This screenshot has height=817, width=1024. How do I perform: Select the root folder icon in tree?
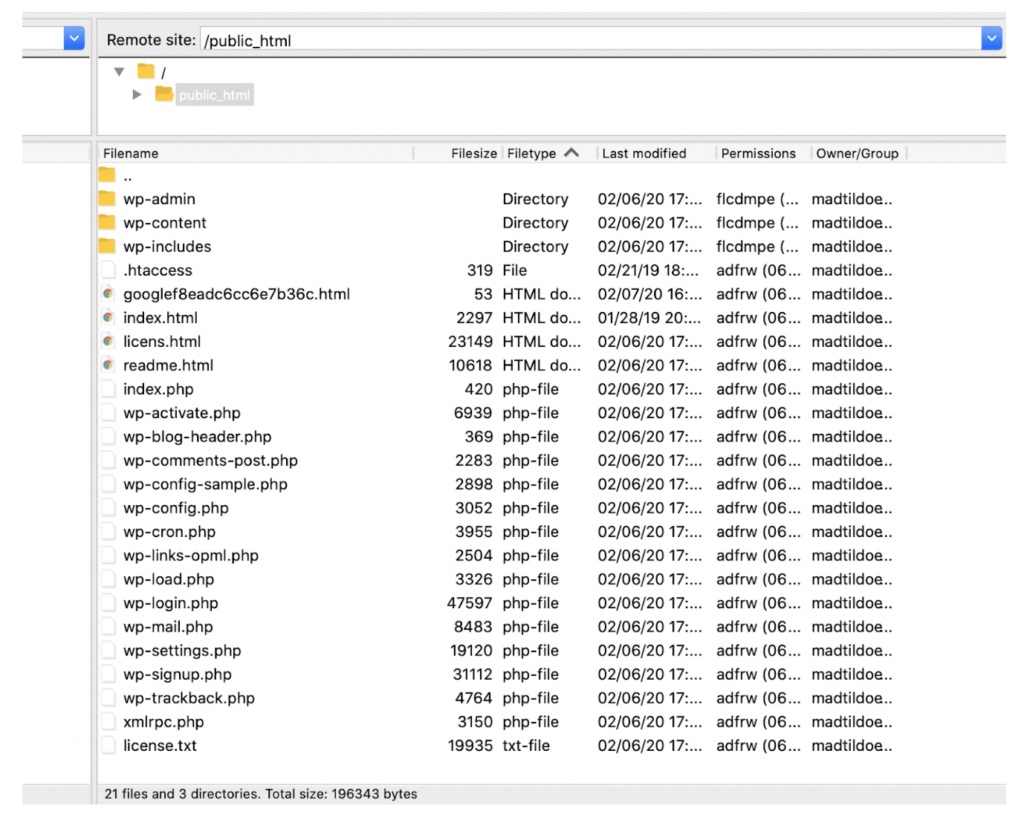click(146, 71)
